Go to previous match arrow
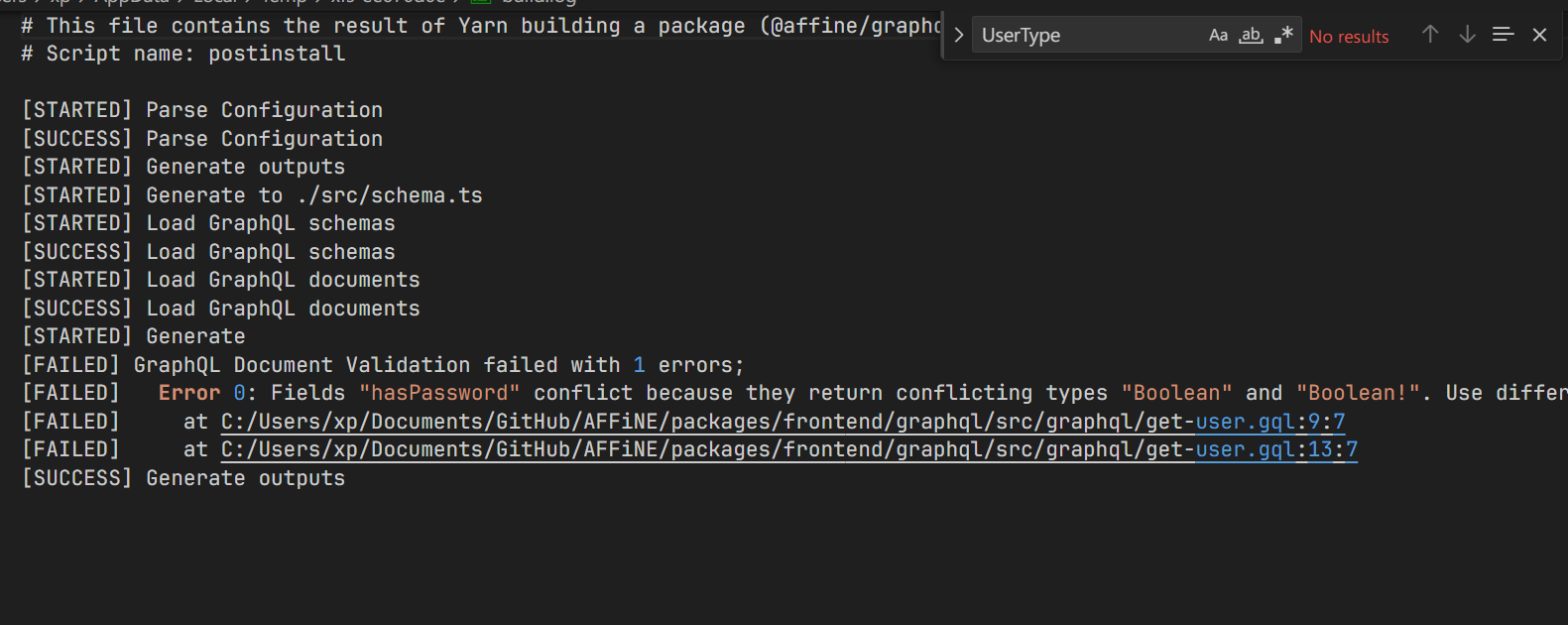This screenshot has width=1568, height=625. click(1430, 35)
